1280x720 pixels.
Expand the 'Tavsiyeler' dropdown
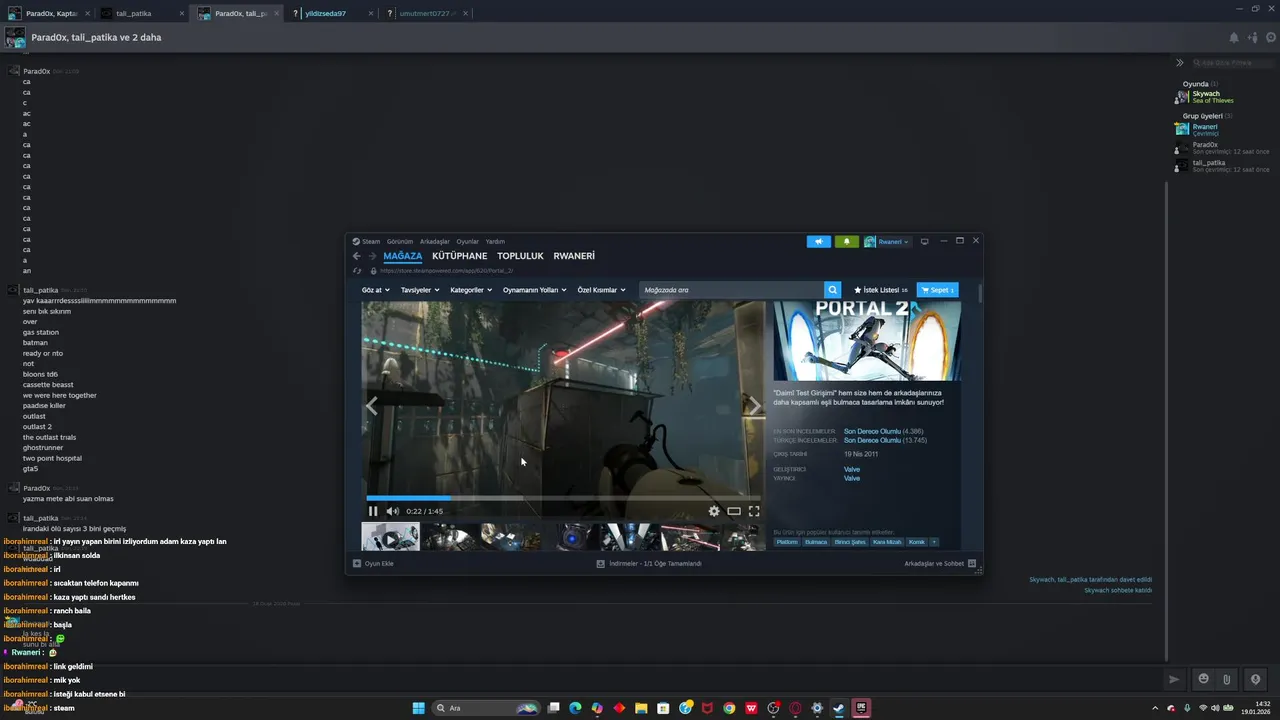coord(420,290)
